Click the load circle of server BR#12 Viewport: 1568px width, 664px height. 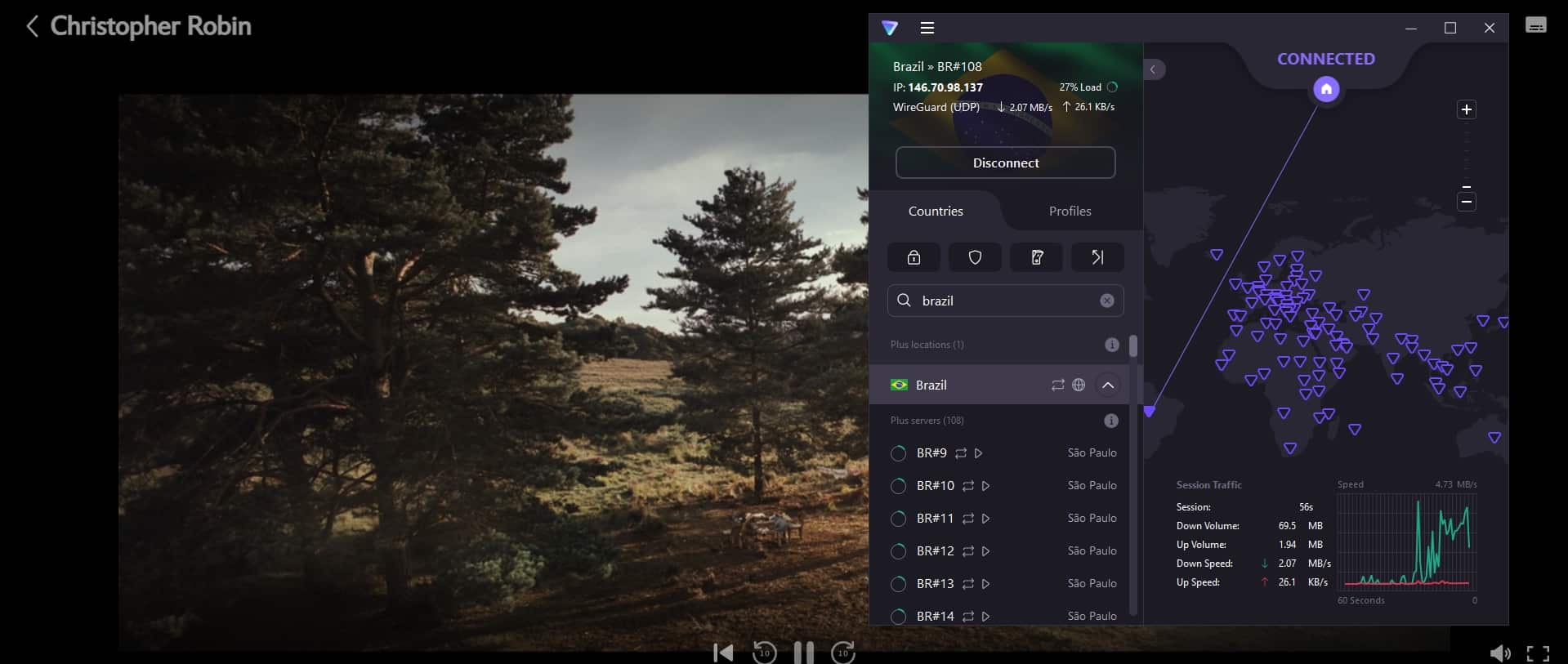[x=898, y=551]
